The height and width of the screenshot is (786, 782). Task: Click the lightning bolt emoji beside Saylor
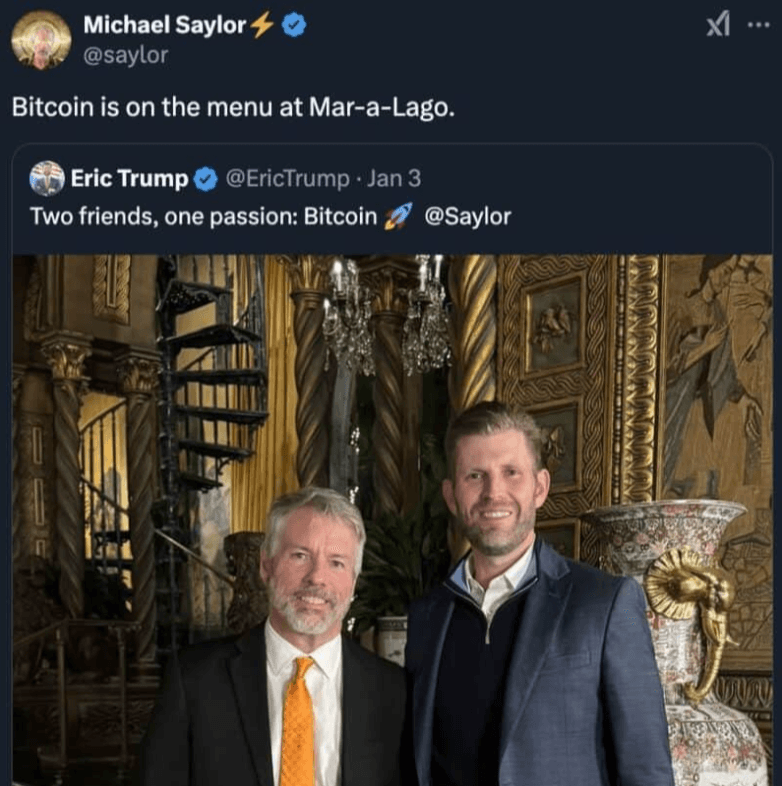tap(262, 25)
